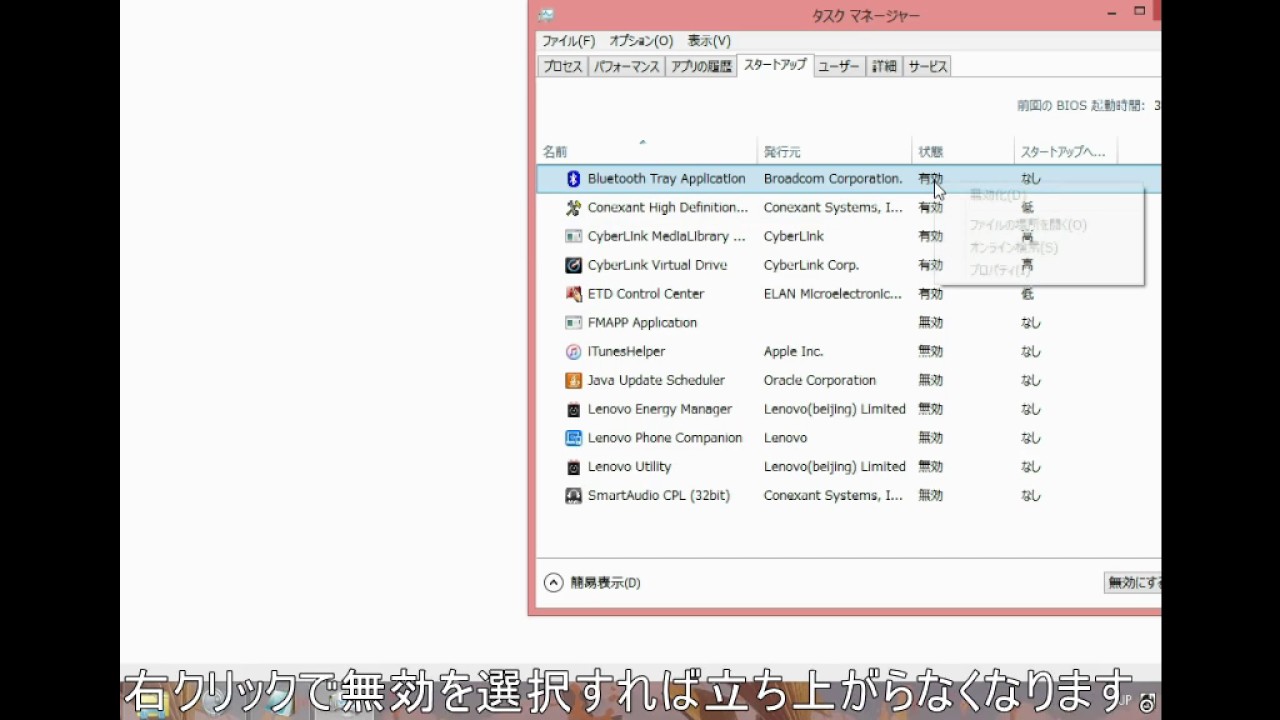
Task: Click 無効 status of Java Update Scheduler
Action: point(931,381)
